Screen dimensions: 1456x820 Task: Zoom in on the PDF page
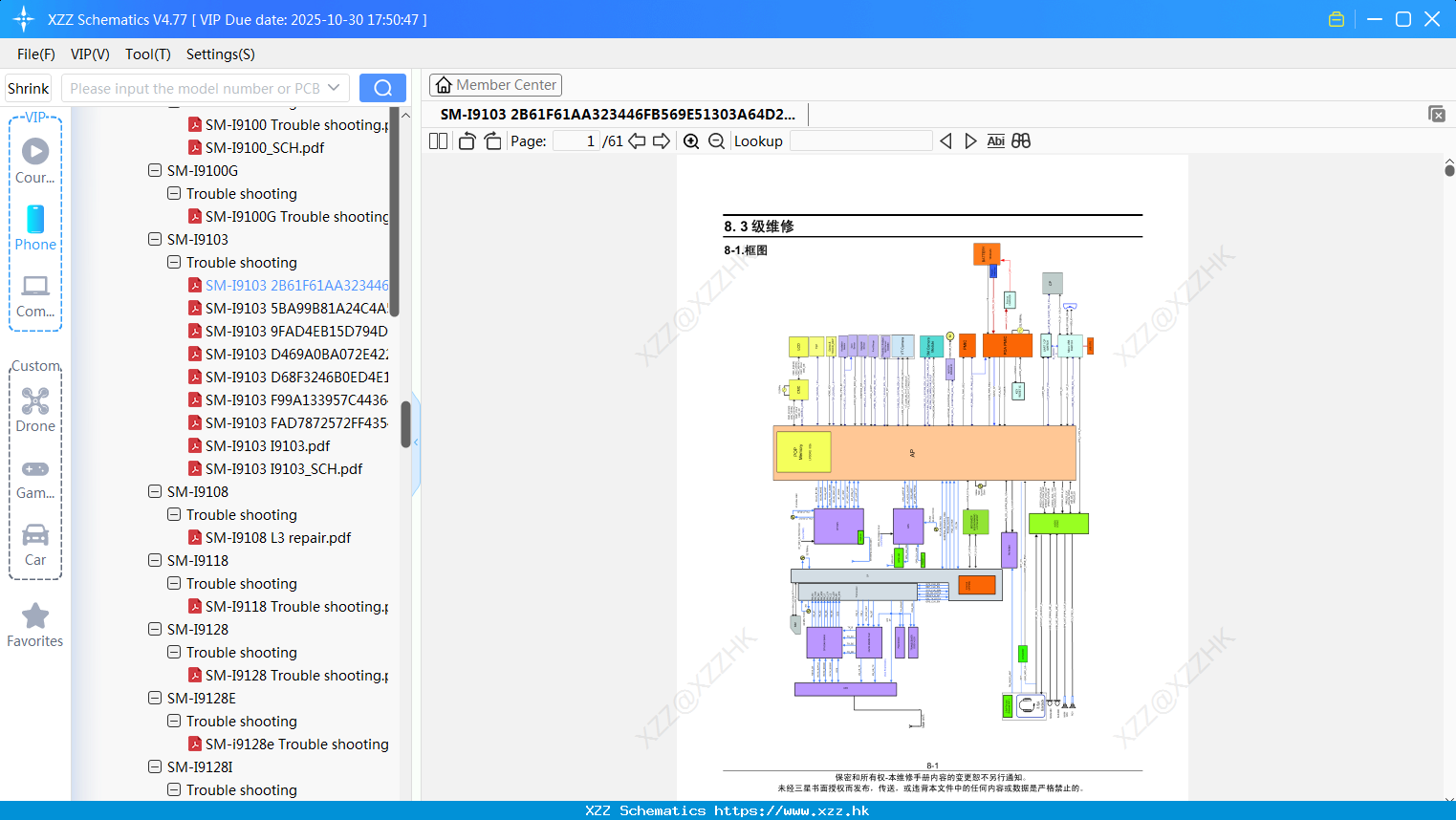tap(691, 140)
